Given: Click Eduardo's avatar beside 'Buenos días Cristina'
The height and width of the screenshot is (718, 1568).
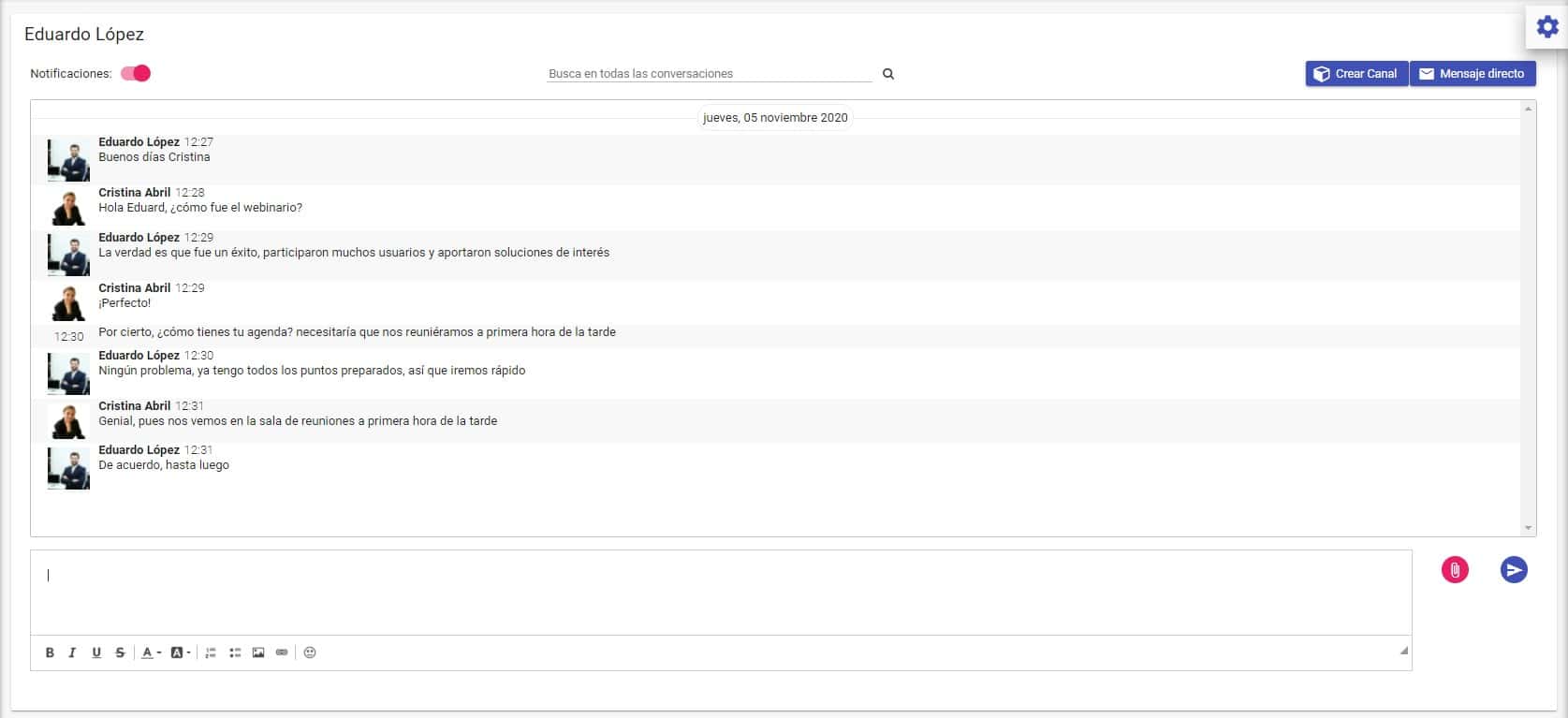Looking at the screenshot, I should point(68,160).
